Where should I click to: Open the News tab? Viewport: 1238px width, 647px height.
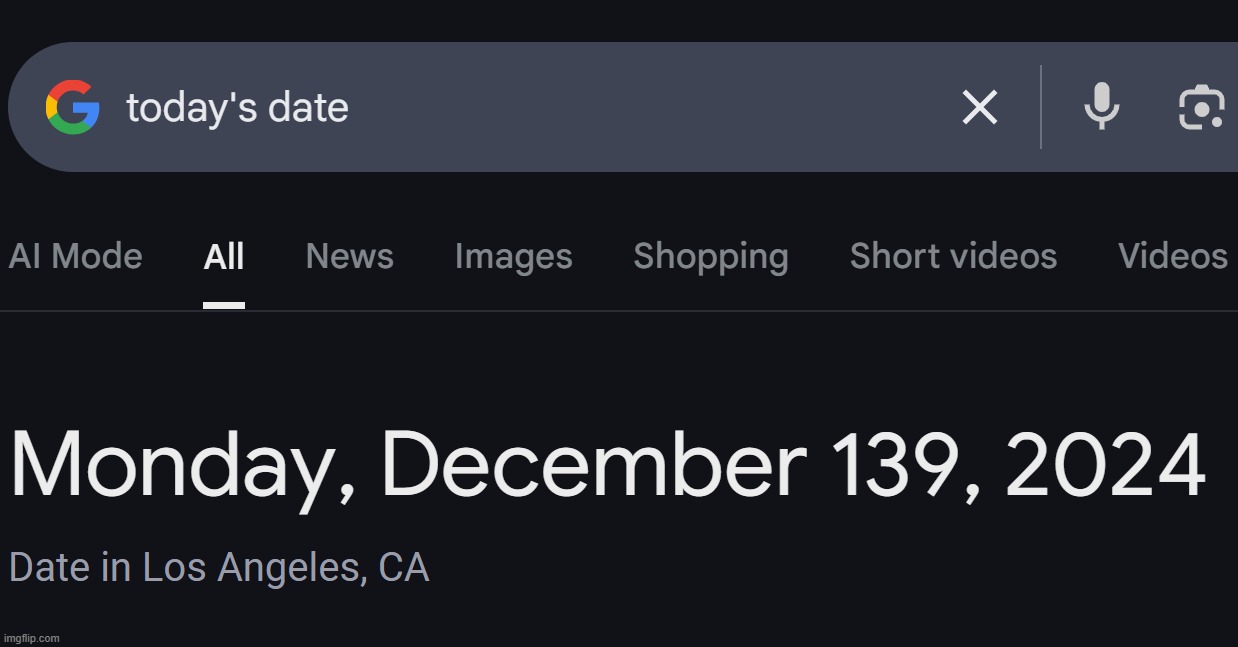tap(349, 257)
